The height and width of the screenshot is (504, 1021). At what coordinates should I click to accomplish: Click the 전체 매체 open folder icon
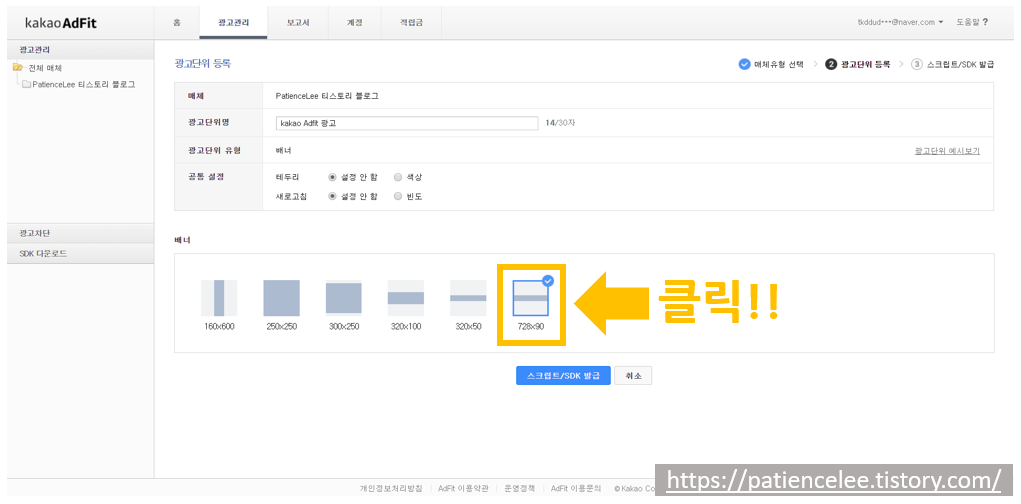(x=18, y=67)
